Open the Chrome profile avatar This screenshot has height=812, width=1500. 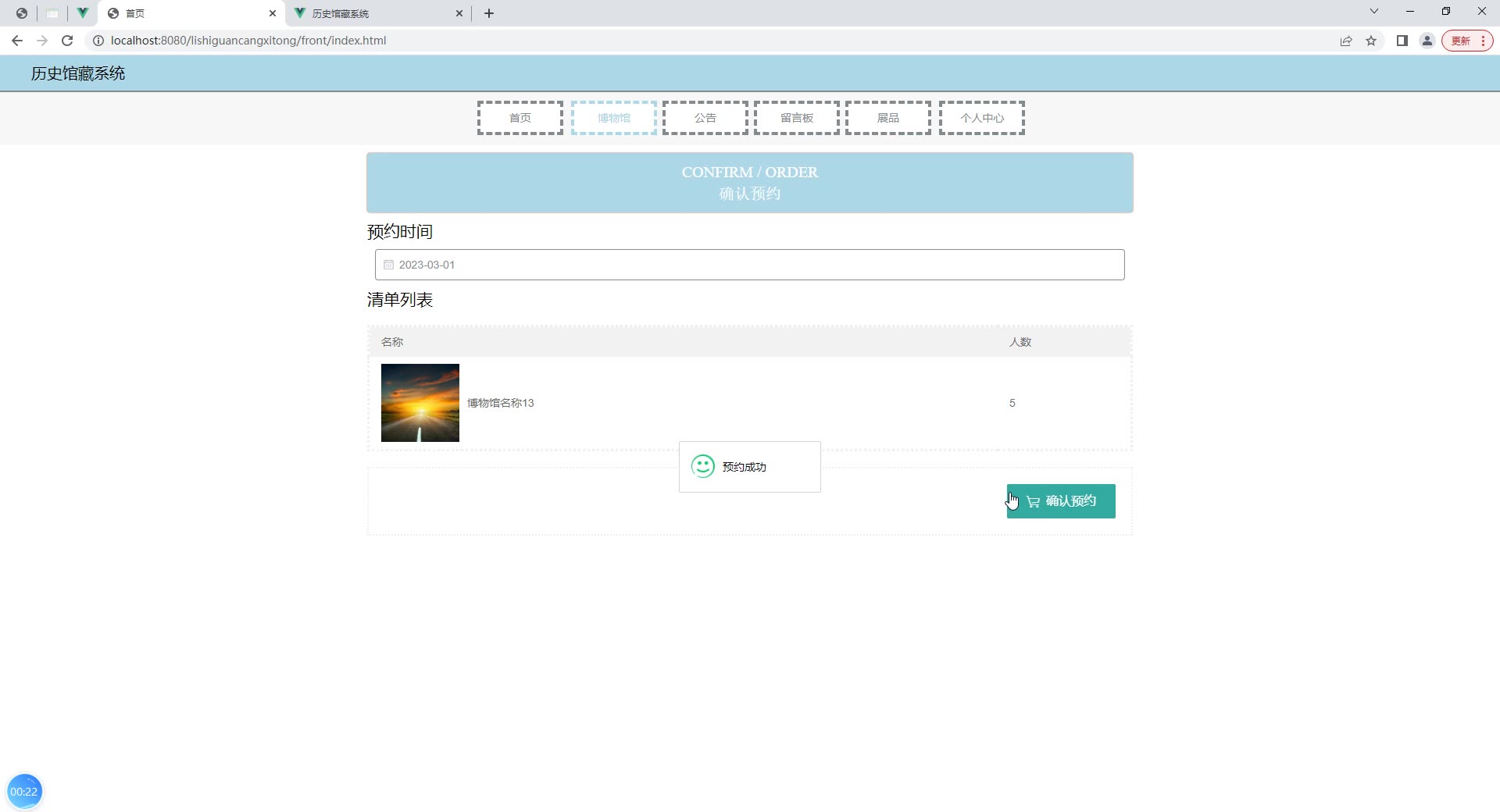[x=1427, y=41]
